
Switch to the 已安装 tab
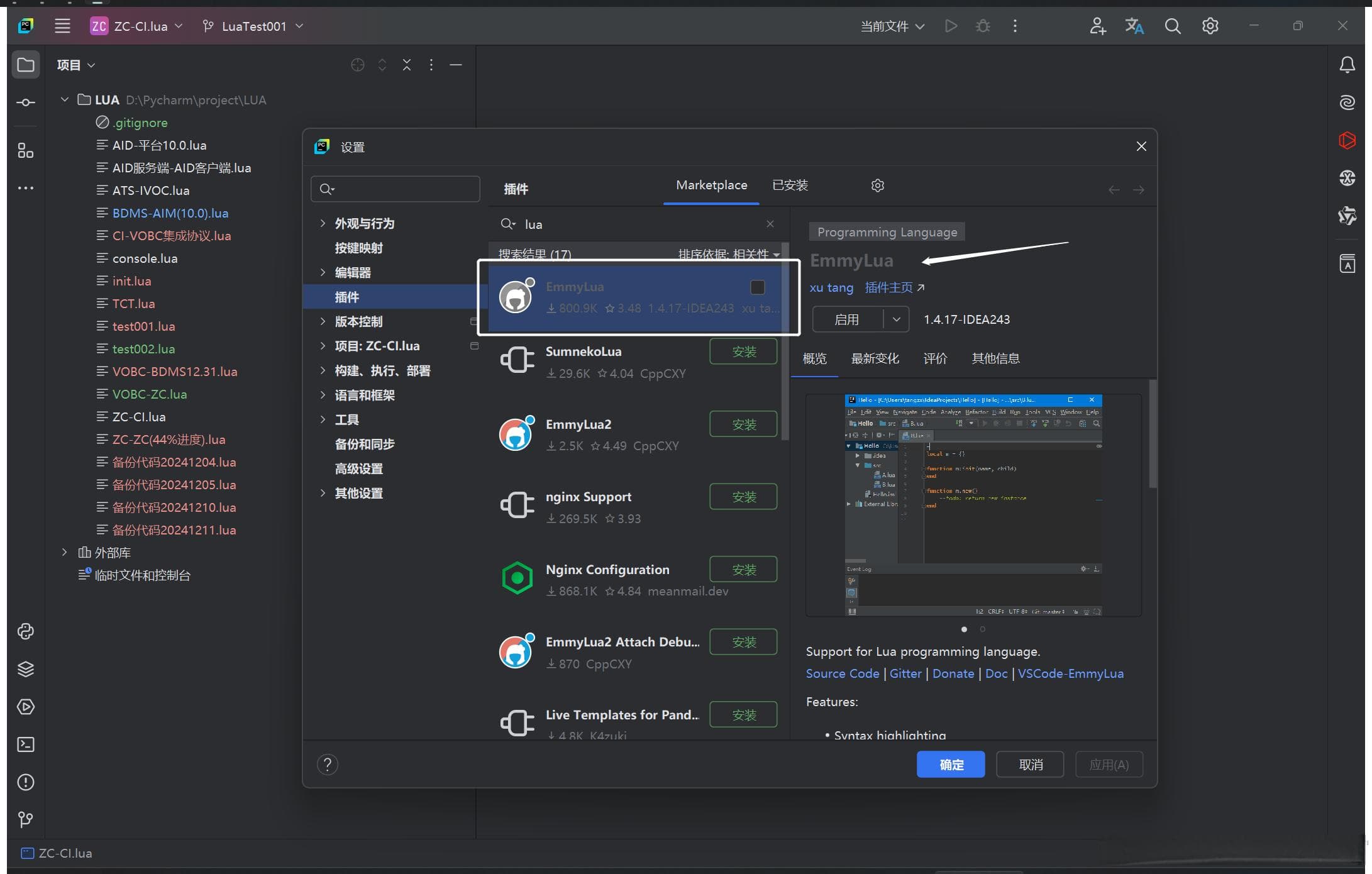point(790,185)
